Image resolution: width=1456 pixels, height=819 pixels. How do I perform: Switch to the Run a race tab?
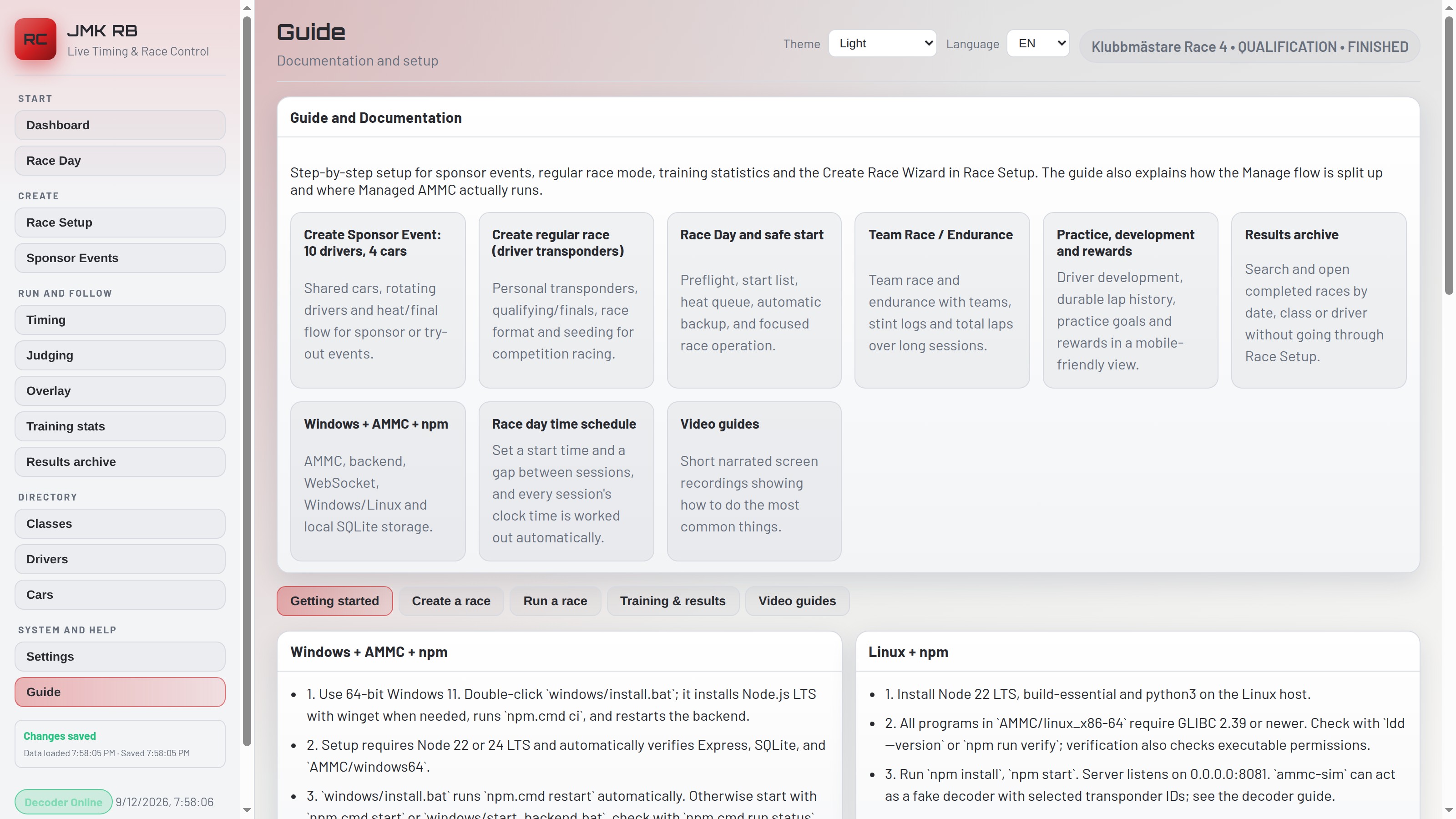pos(555,601)
